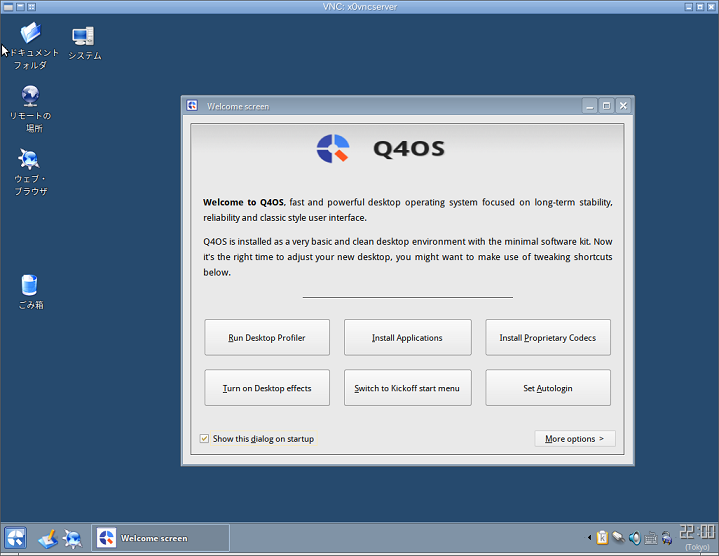The image size is (719, 556).
Task: Select the ごみ箱 trash icon
Action: coord(30,292)
